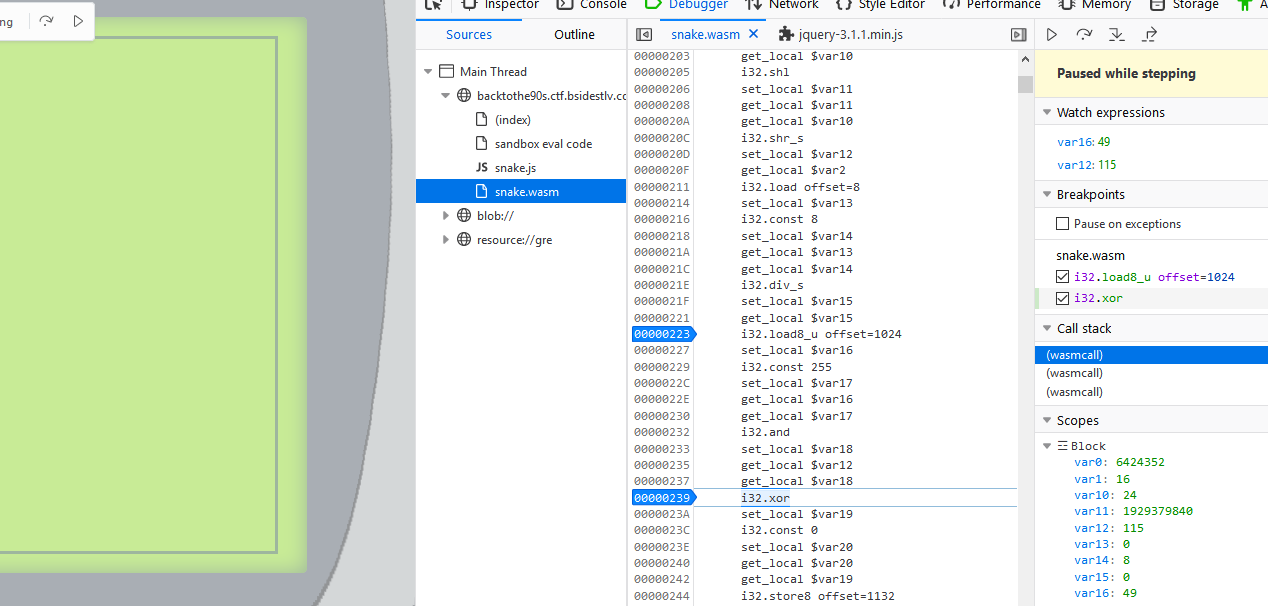Disable the i32.xor breakpoint

pyautogui.click(x=1063, y=297)
